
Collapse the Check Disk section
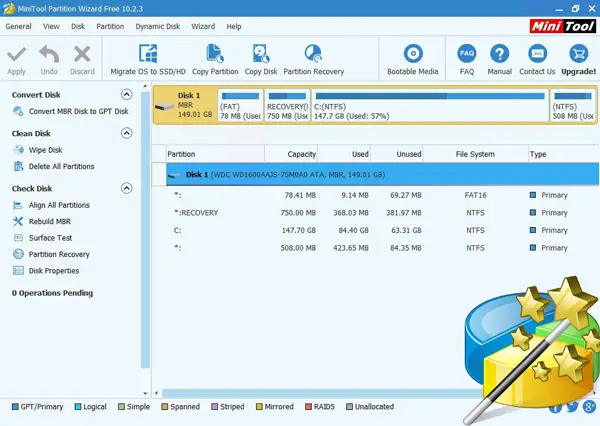(127, 188)
